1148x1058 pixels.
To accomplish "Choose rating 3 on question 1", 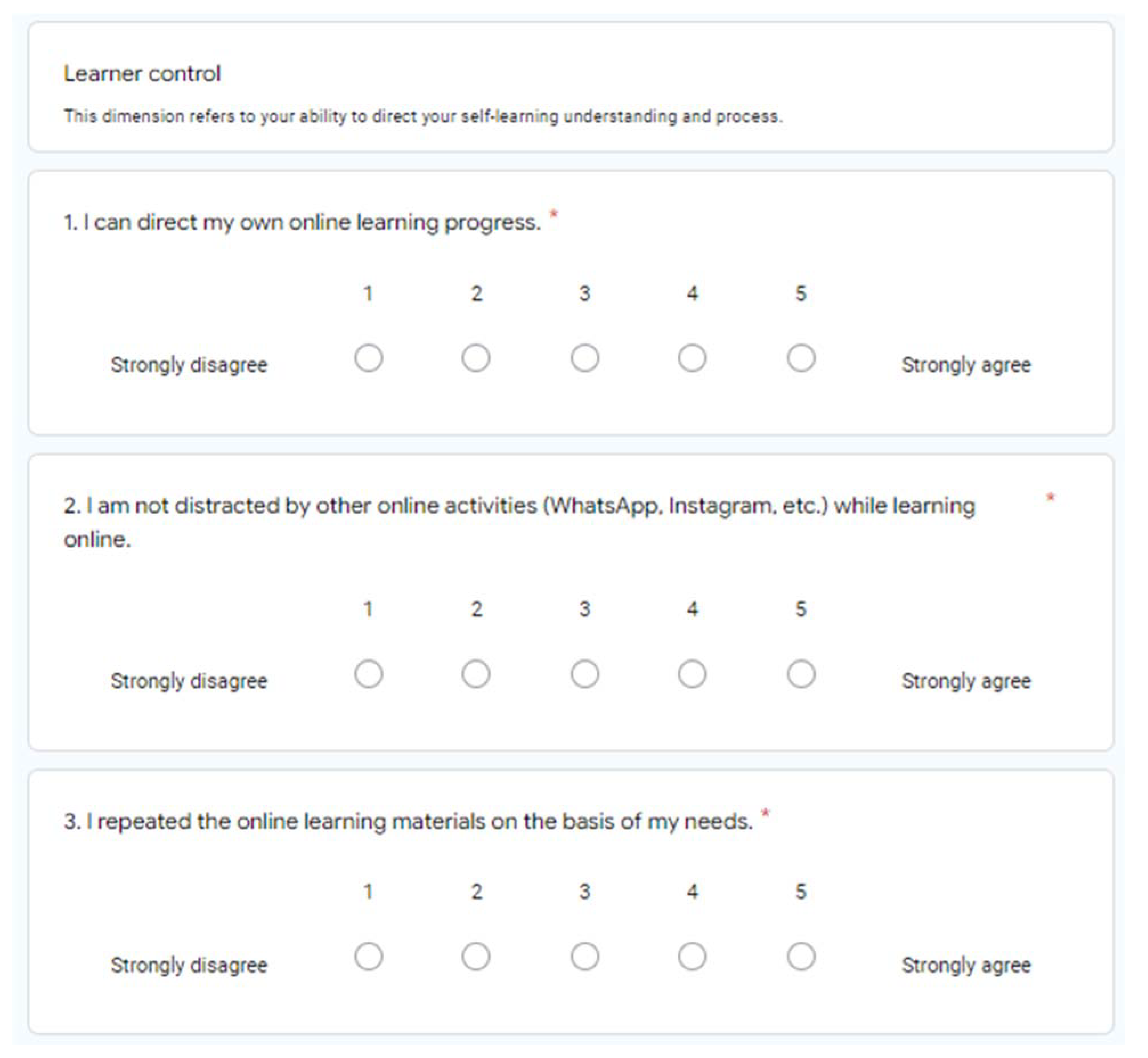I will click(x=585, y=358).
